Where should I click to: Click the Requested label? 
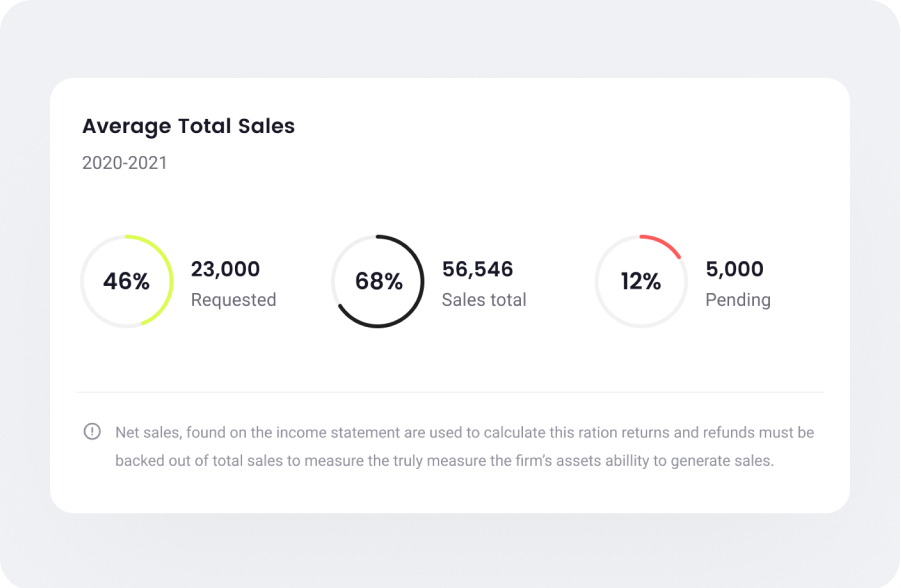(233, 300)
